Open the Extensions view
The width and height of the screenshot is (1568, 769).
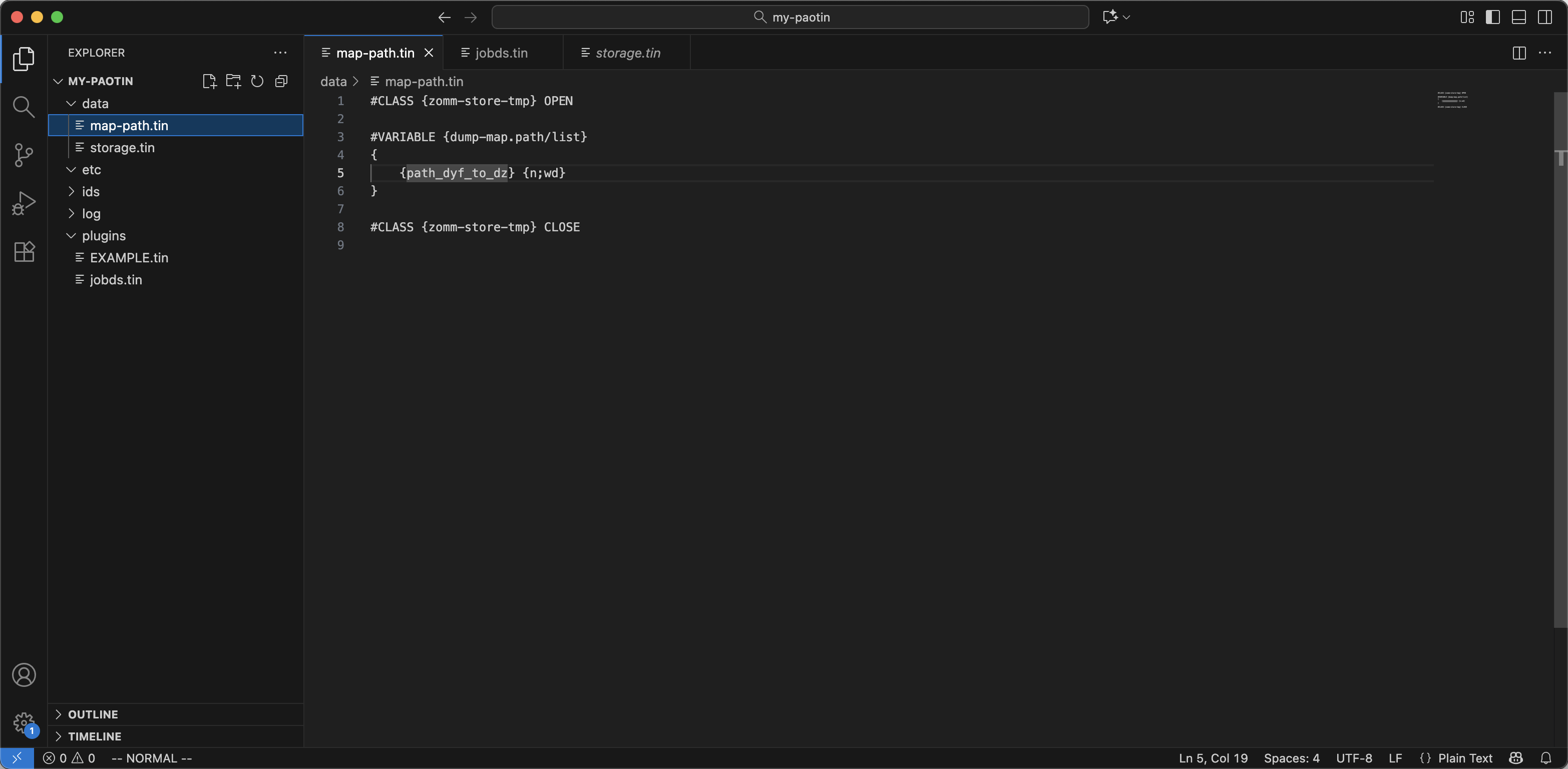click(x=23, y=251)
